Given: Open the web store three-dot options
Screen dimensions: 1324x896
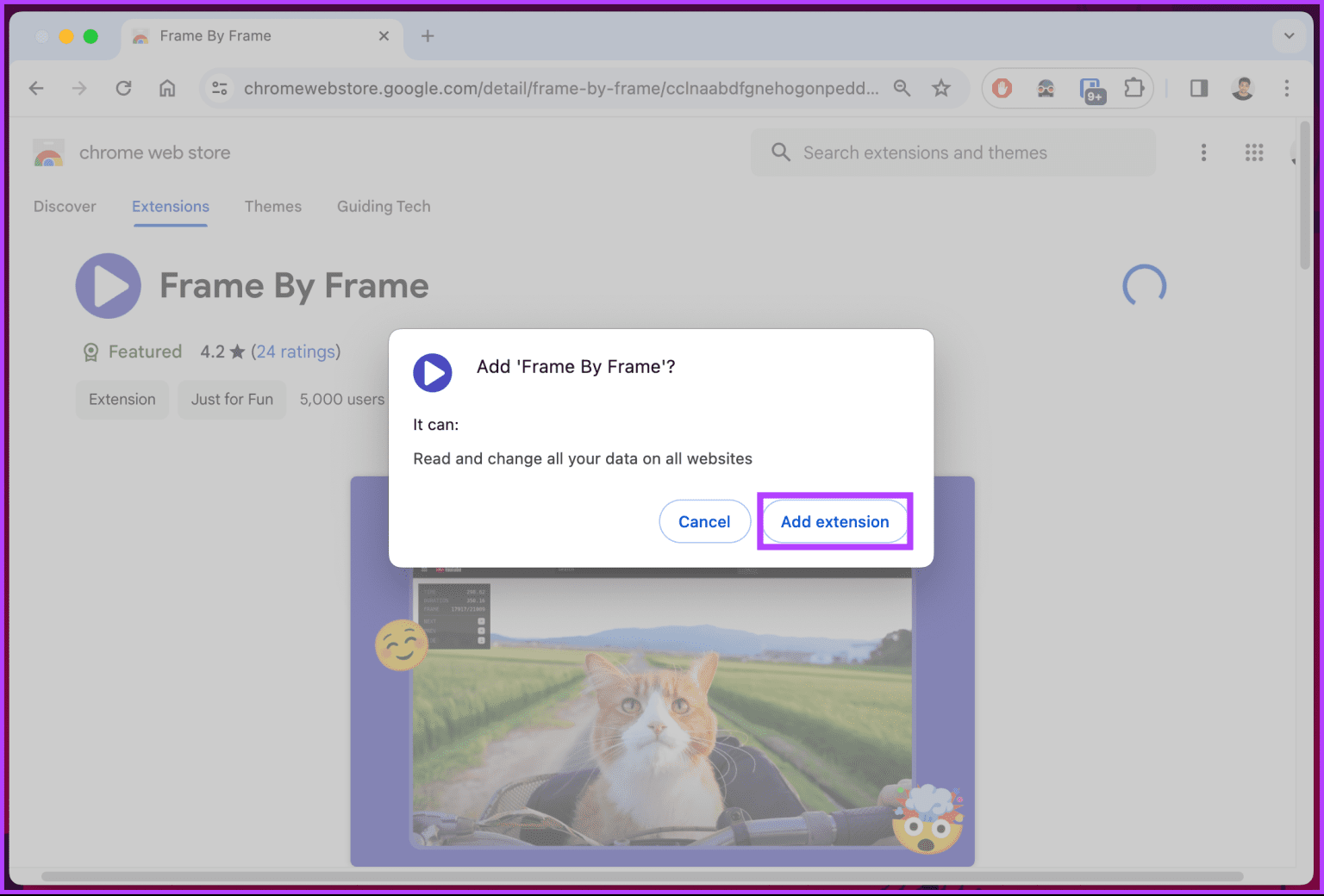Looking at the screenshot, I should (1203, 152).
